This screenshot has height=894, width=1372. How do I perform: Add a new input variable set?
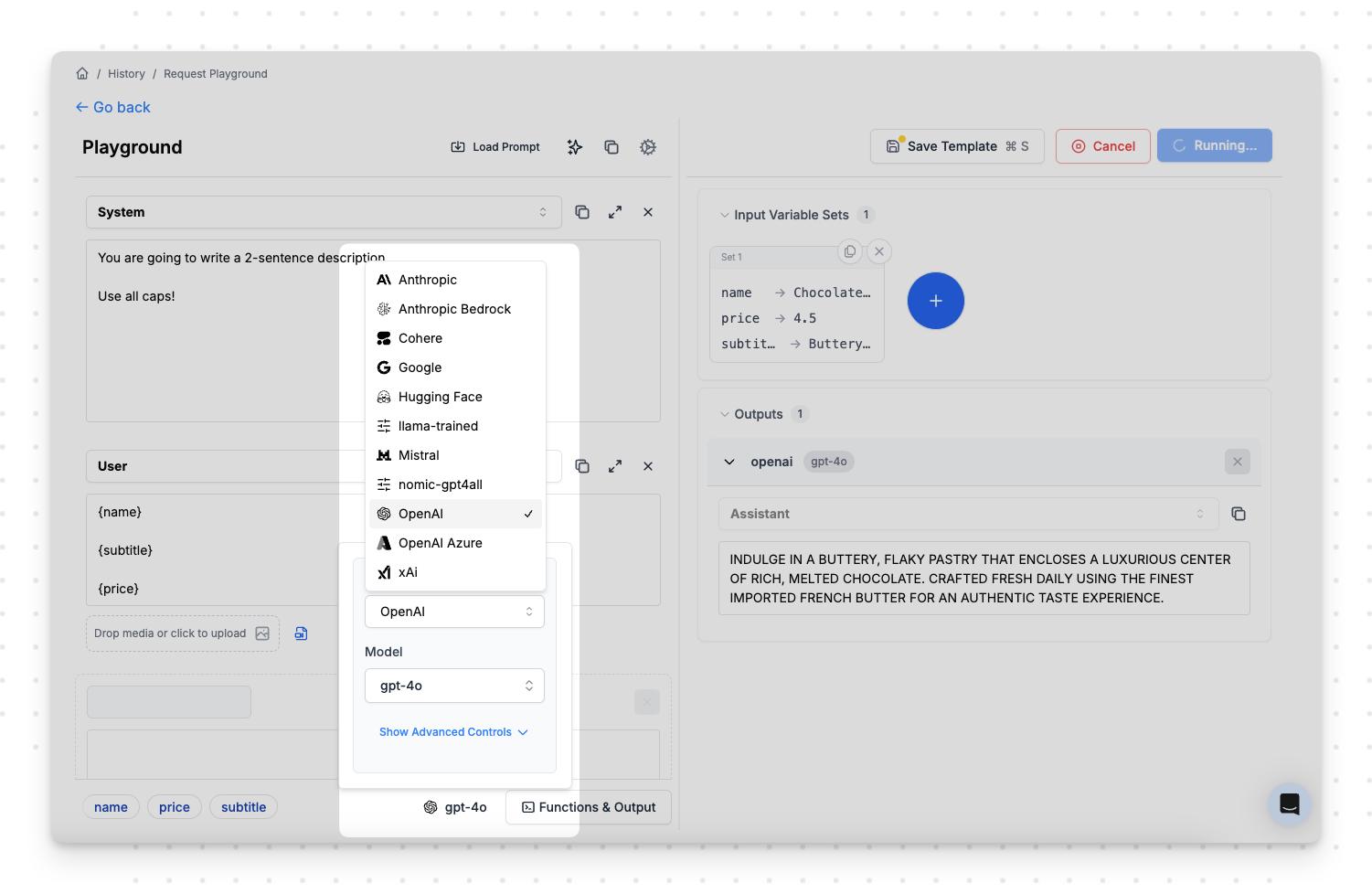click(x=936, y=301)
